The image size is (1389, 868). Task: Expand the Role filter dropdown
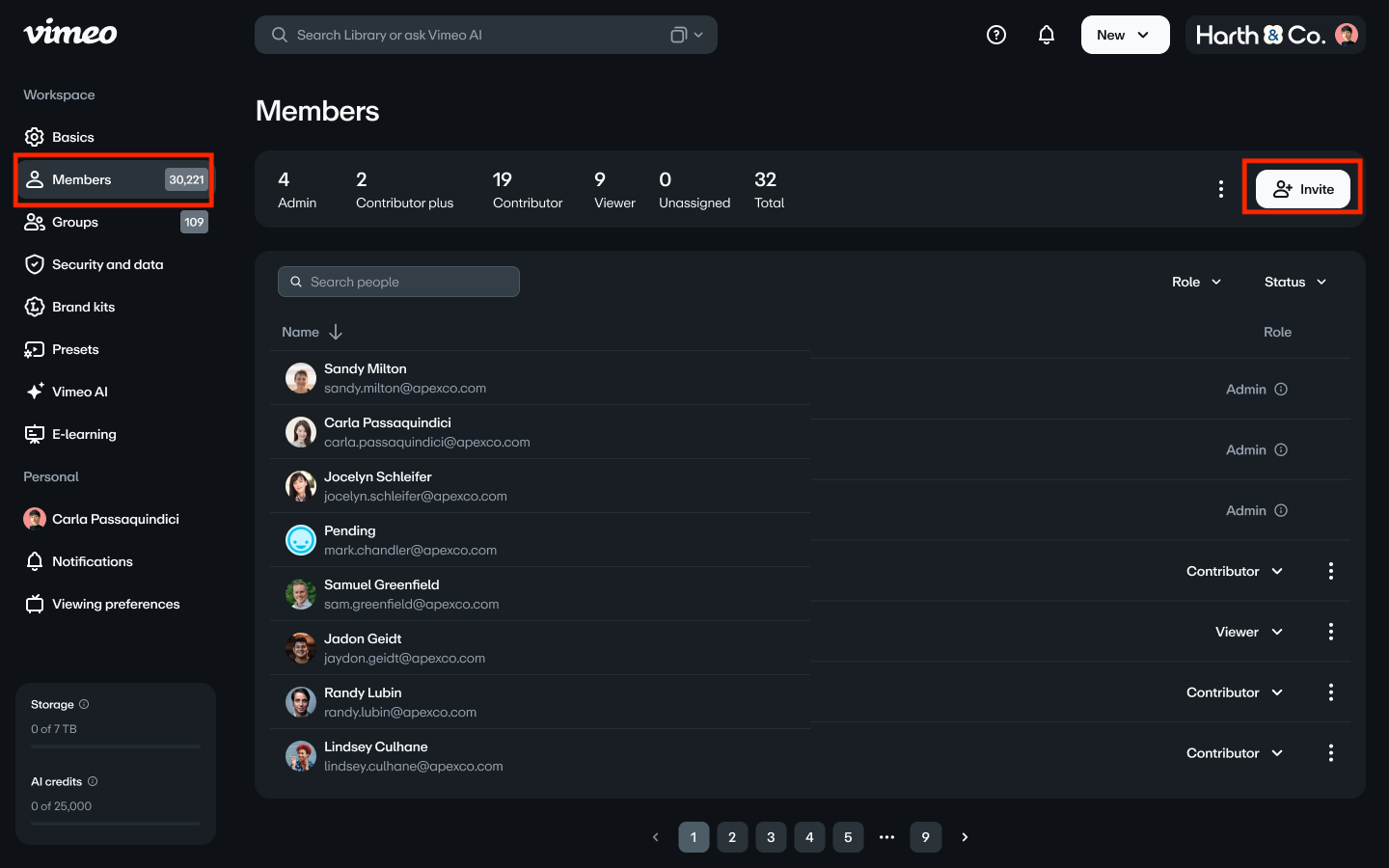coord(1196,282)
